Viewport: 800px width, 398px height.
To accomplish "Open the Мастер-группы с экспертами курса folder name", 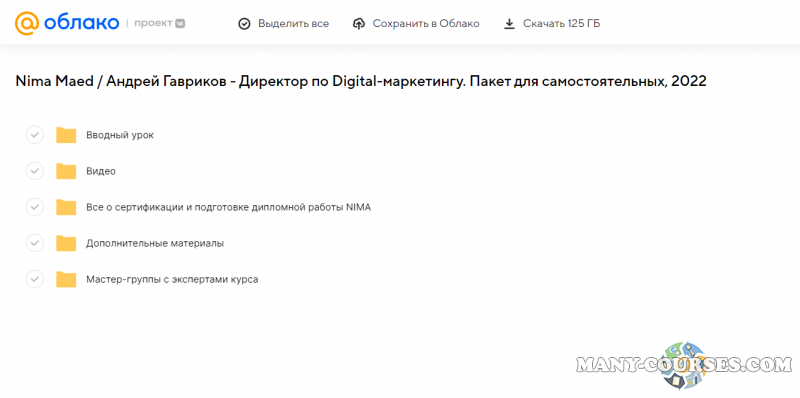I will (172, 280).
